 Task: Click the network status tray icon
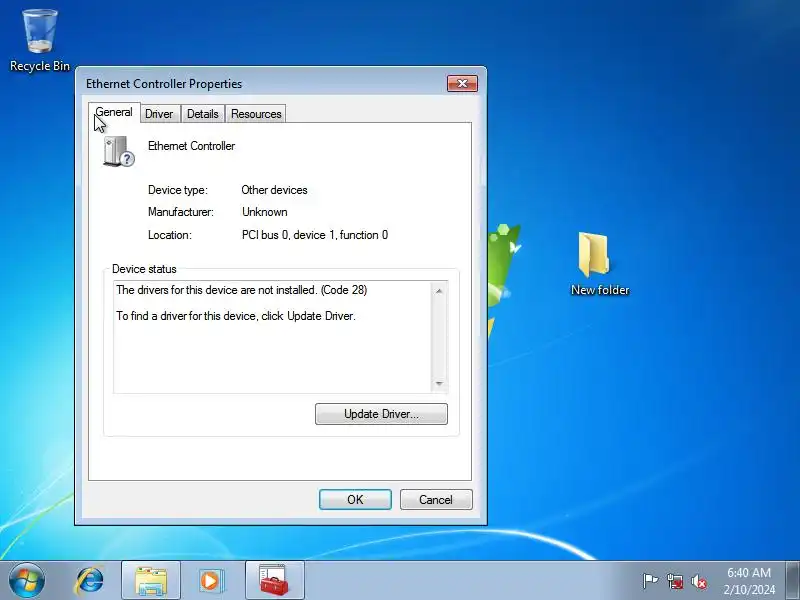674,581
